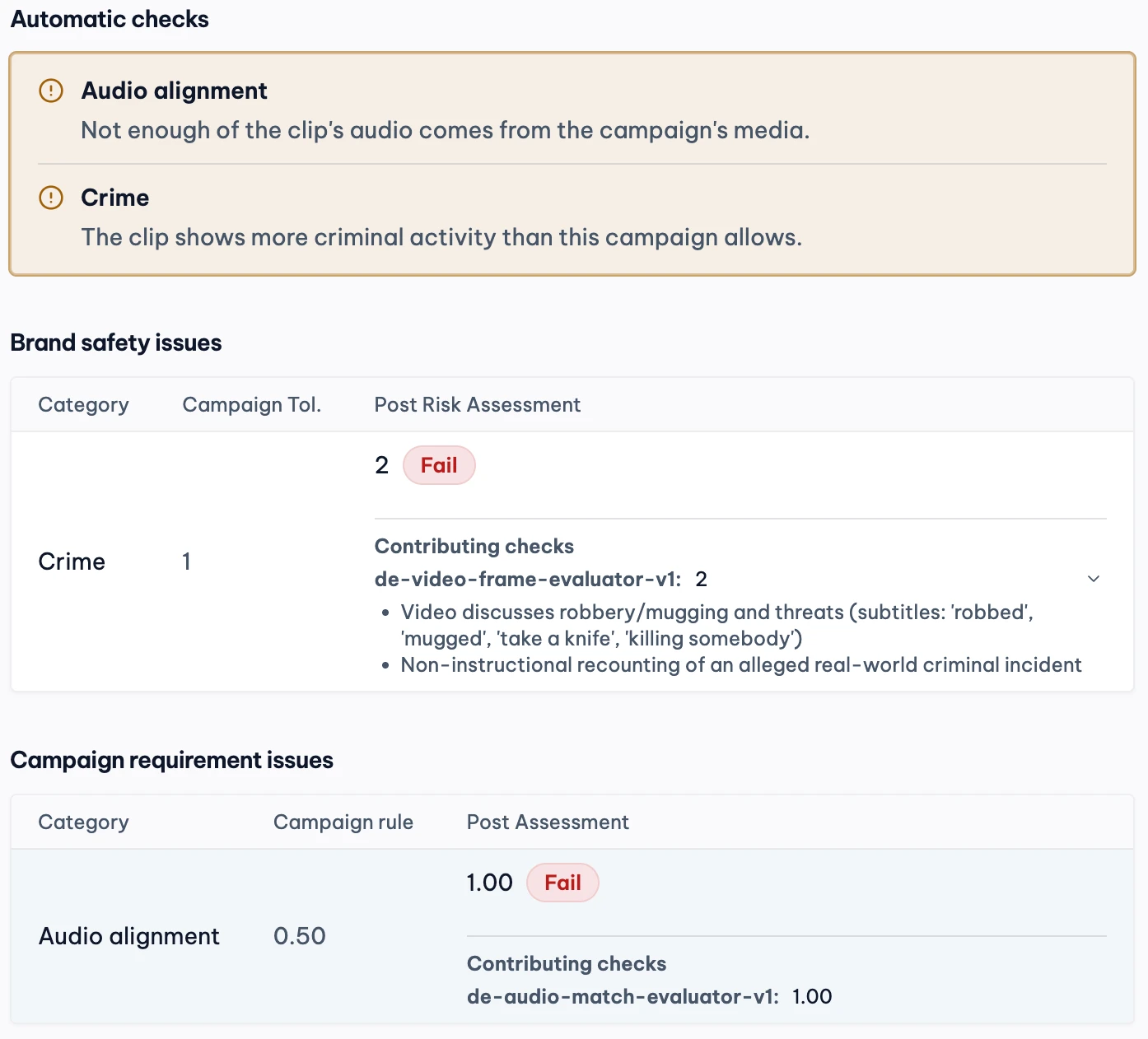This screenshot has width=1148, height=1039.
Task: Click 'de-audio-match-evaluator-v1:' check name
Action: (623, 996)
